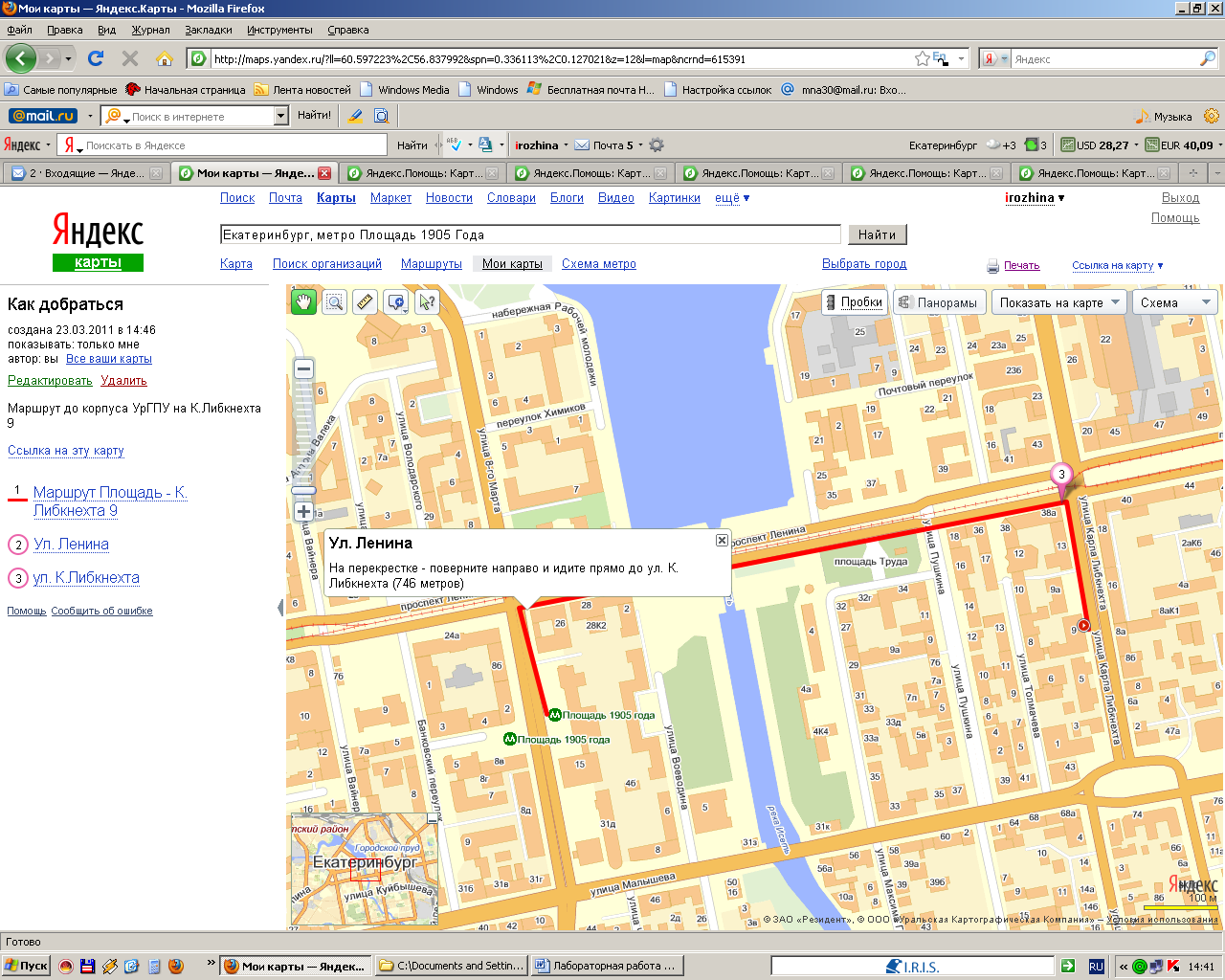Screen dimensions: 1225x980
Task: Open the Схема метро tab
Action: coord(599,264)
